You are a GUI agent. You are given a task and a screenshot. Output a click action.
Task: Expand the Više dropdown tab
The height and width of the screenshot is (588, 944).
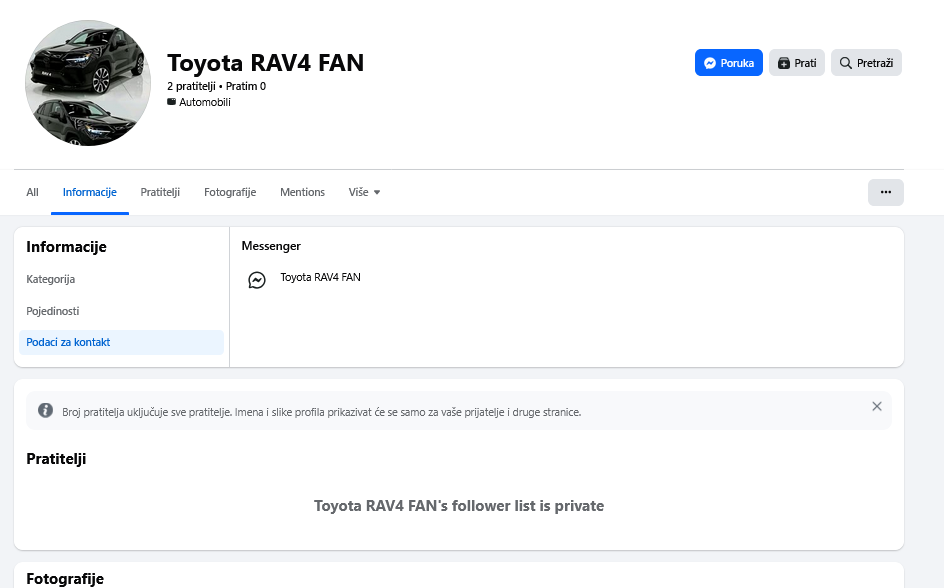tap(364, 192)
